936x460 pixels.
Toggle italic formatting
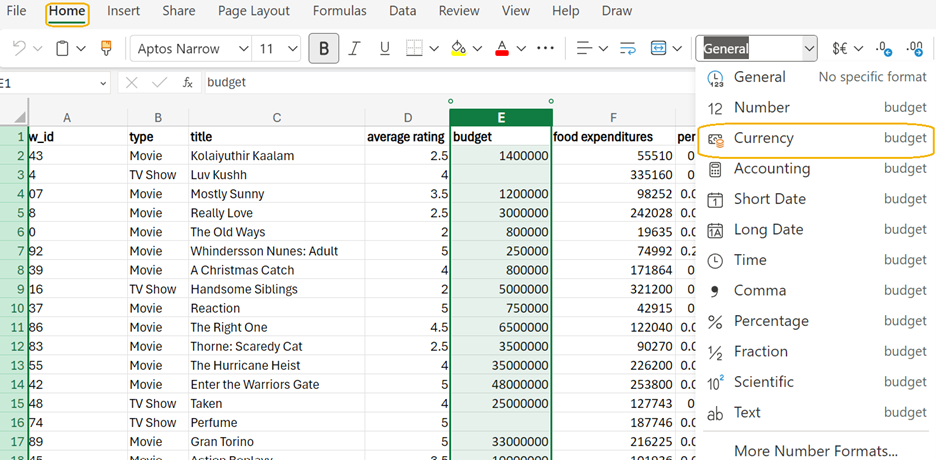(x=353, y=48)
